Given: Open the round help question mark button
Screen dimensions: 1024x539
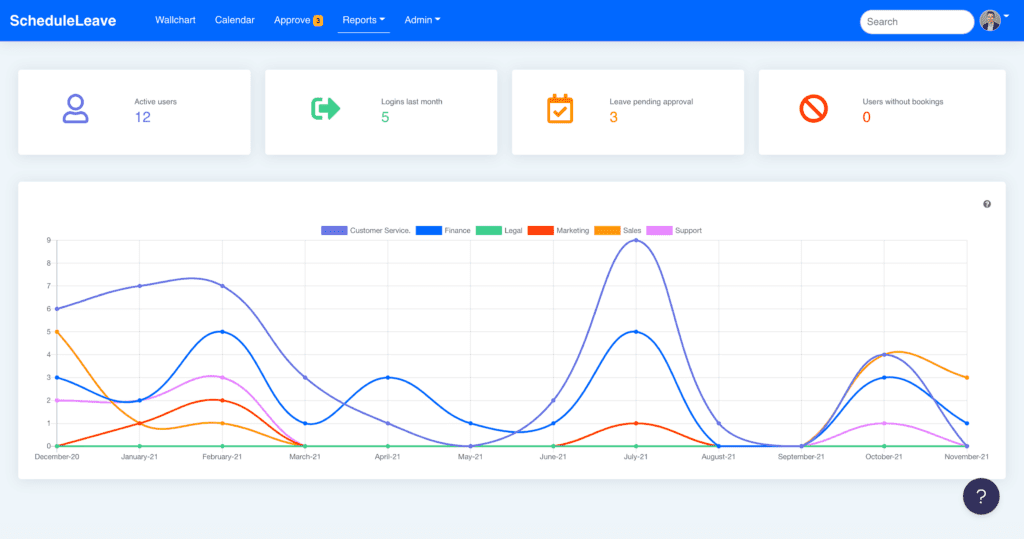Looking at the screenshot, I should pos(981,496).
